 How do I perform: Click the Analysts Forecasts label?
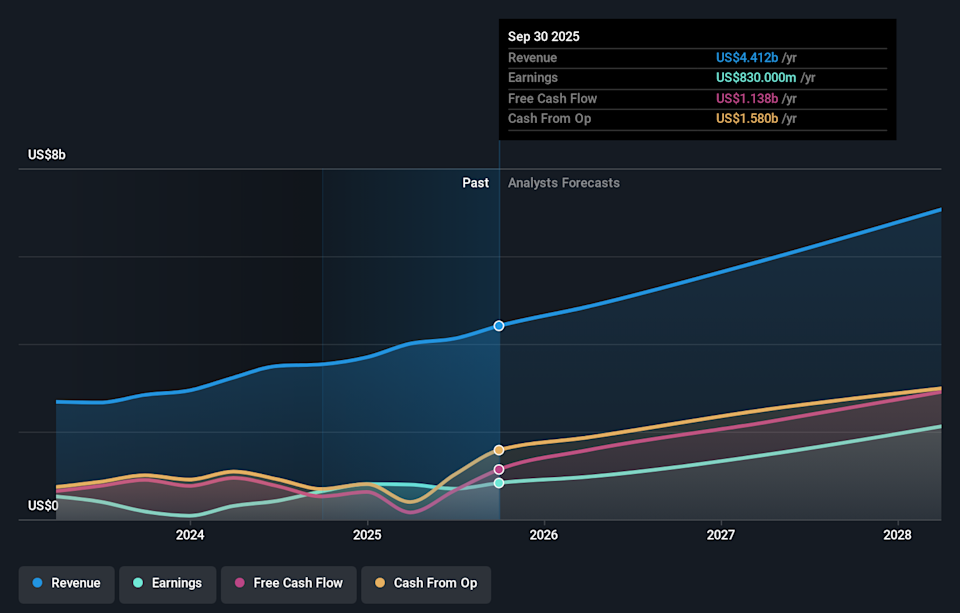tap(564, 183)
